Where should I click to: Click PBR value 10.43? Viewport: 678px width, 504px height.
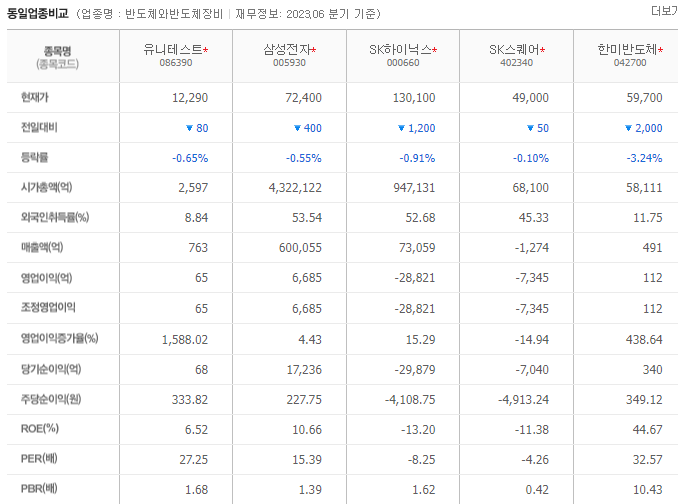coord(647,490)
